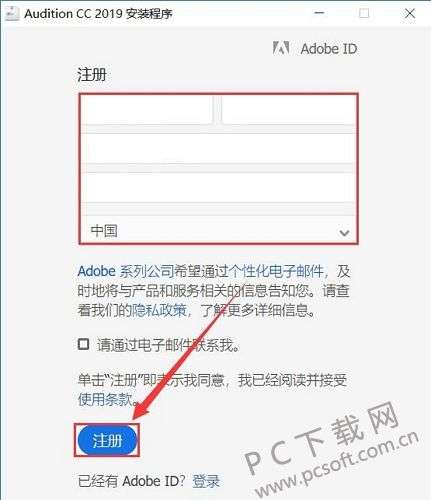Open the 登录 sign-in link
431x500 pixels.
(x=206, y=481)
